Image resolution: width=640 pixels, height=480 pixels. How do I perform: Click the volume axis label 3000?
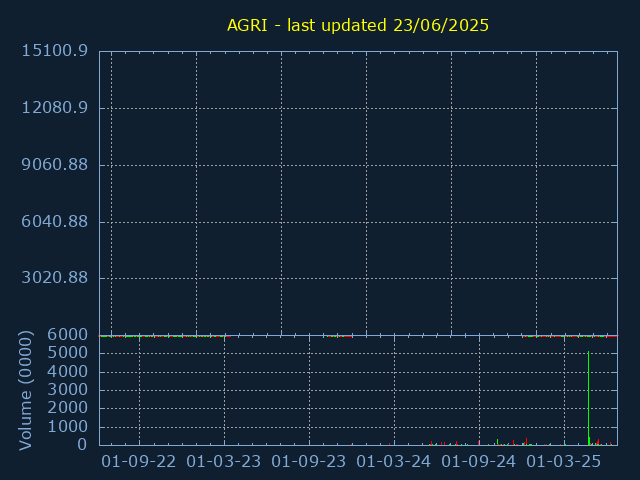tap(67, 390)
